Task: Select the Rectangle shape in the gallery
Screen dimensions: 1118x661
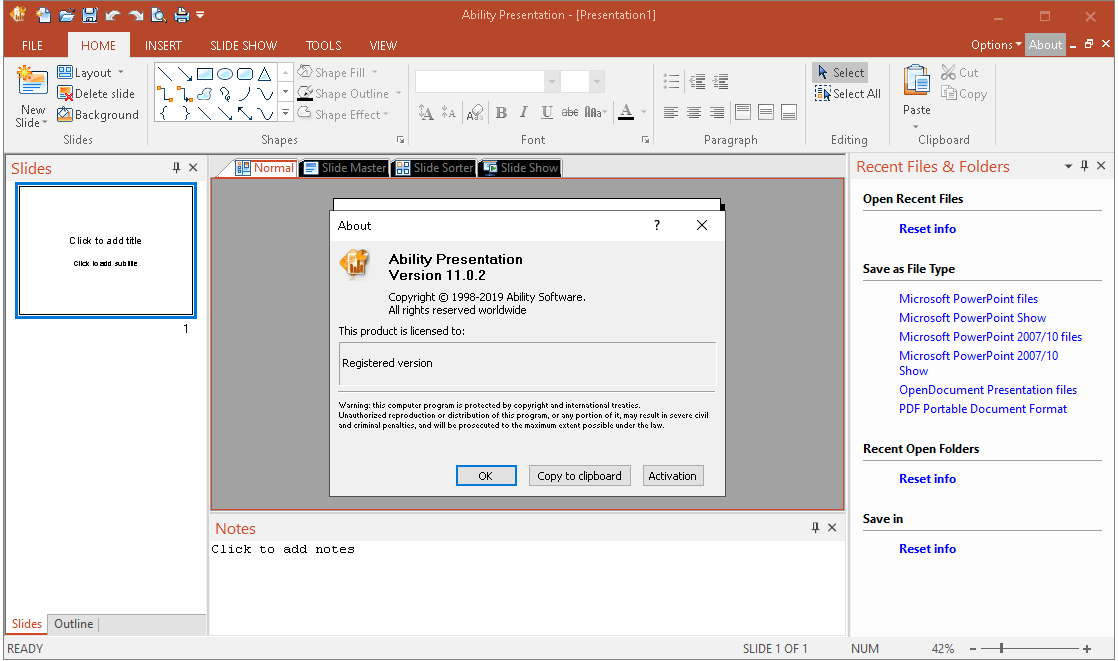Action: (x=205, y=73)
